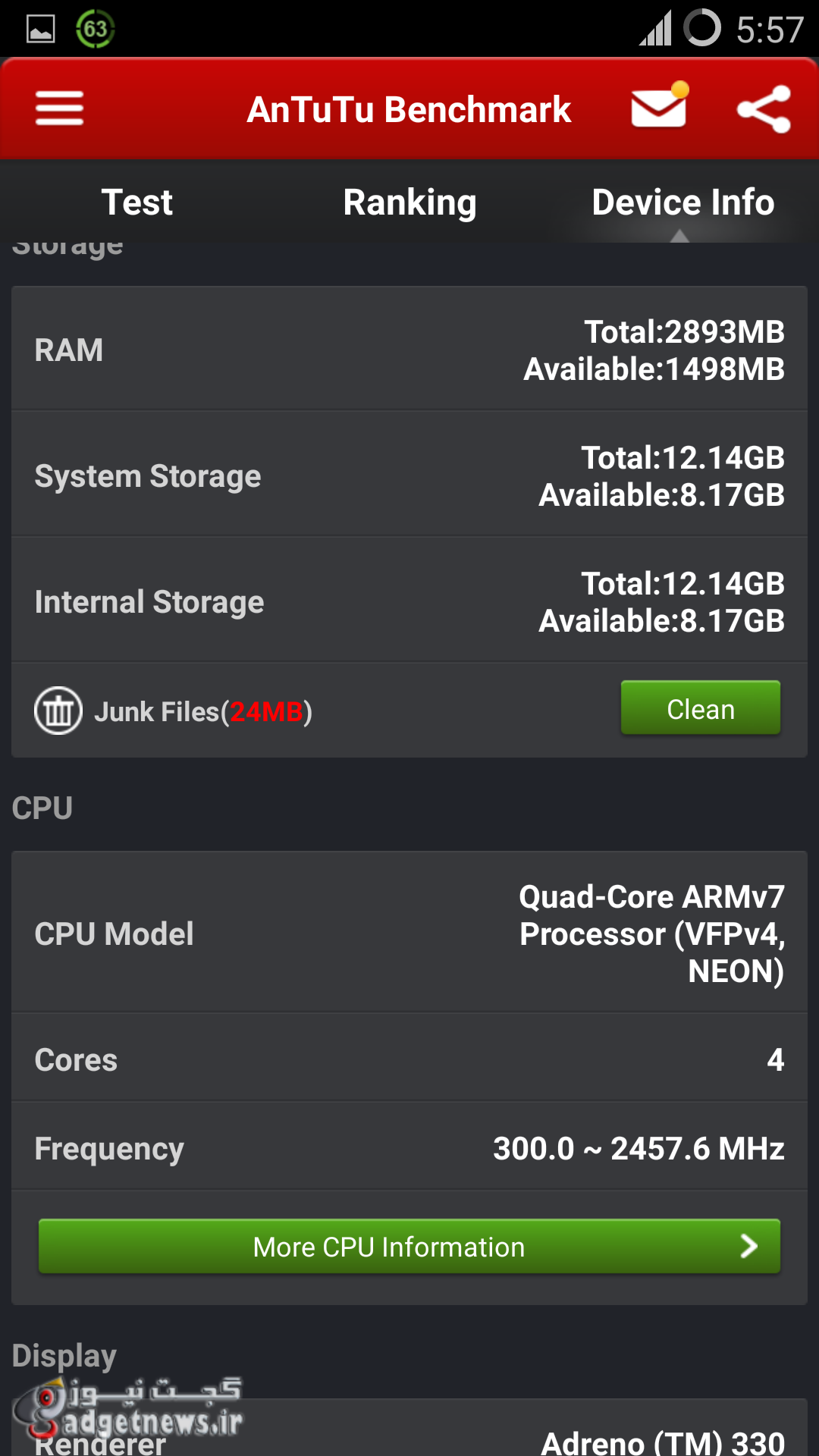
Task: Select the Device Info tab
Action: point(682,202)
